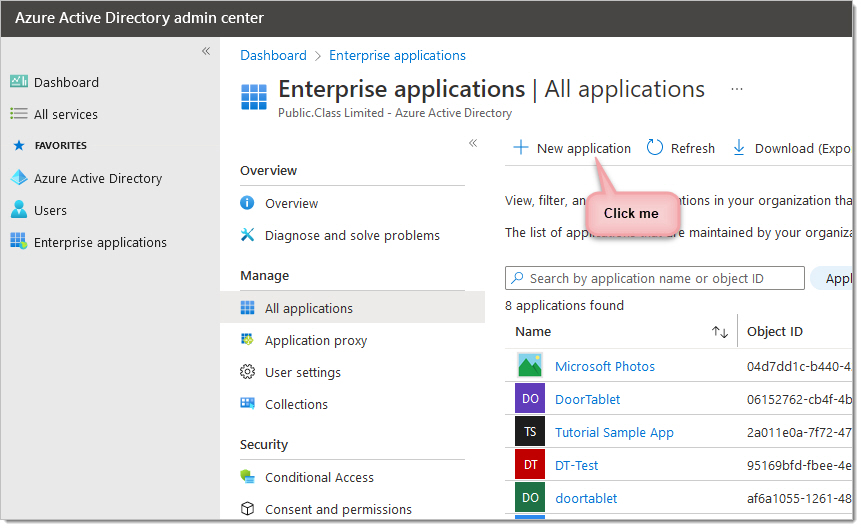Click the Conditional Access shield icon

tap(248, 477)
